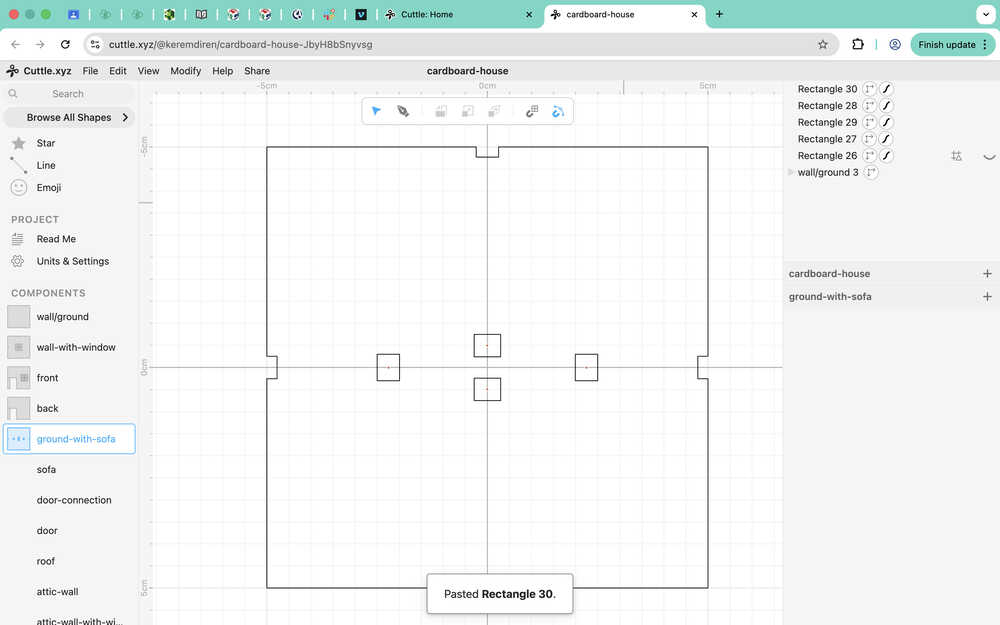The height and width of the screenshot is (625, 1000).
Task: Open the Share menu
Action: coord(257,71)
